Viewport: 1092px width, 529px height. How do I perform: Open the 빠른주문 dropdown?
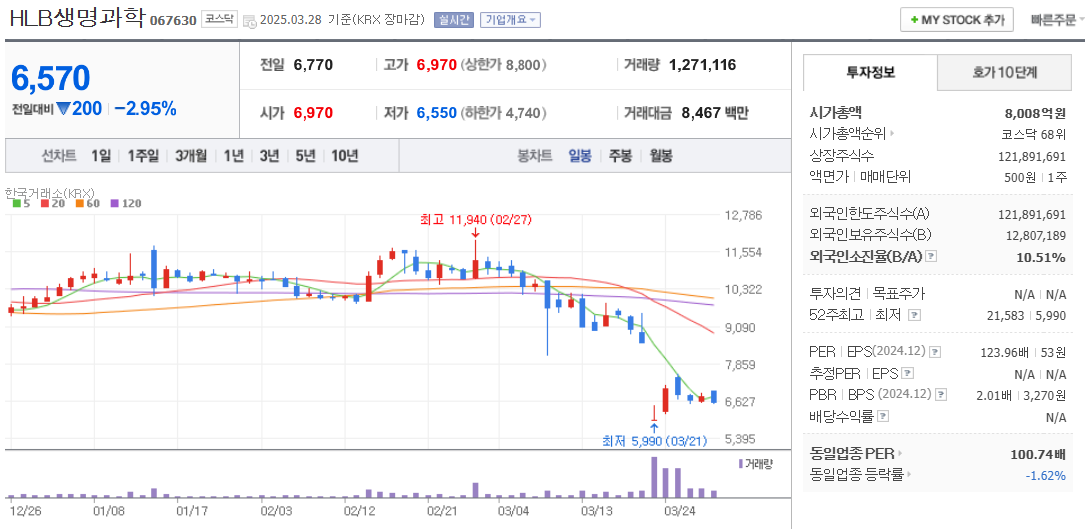click(x=1058, y=20)
